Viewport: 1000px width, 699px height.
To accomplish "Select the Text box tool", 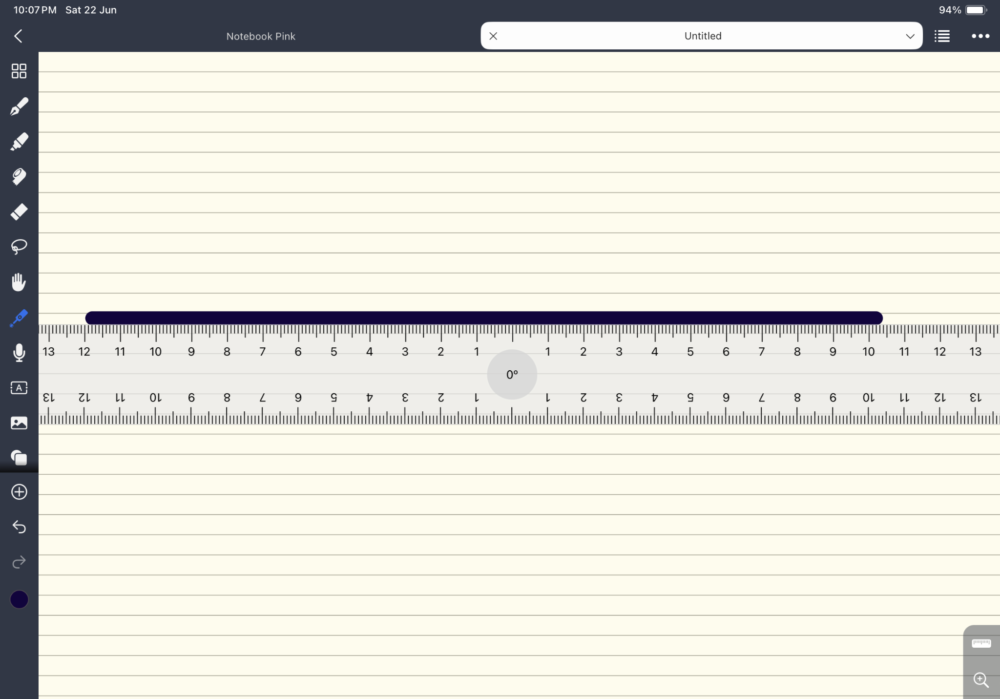I will tap(18, 387).
